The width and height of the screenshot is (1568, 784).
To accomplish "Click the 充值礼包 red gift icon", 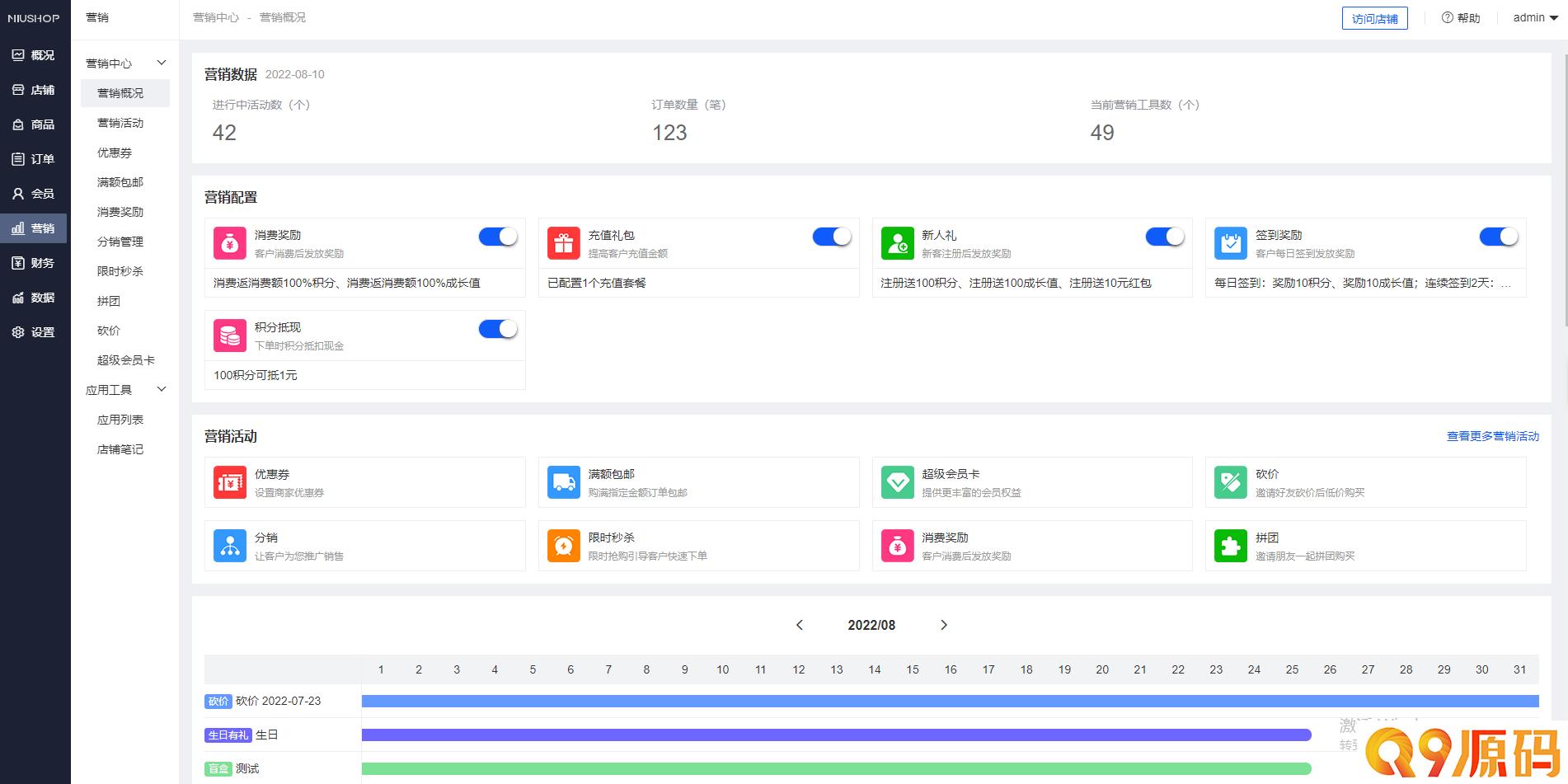I will coord(564,243).
